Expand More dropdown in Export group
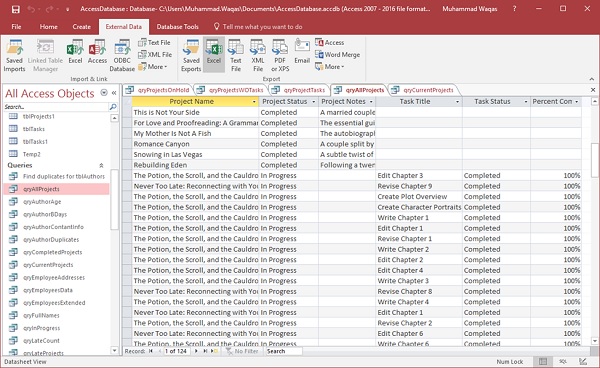 [330, 67]
